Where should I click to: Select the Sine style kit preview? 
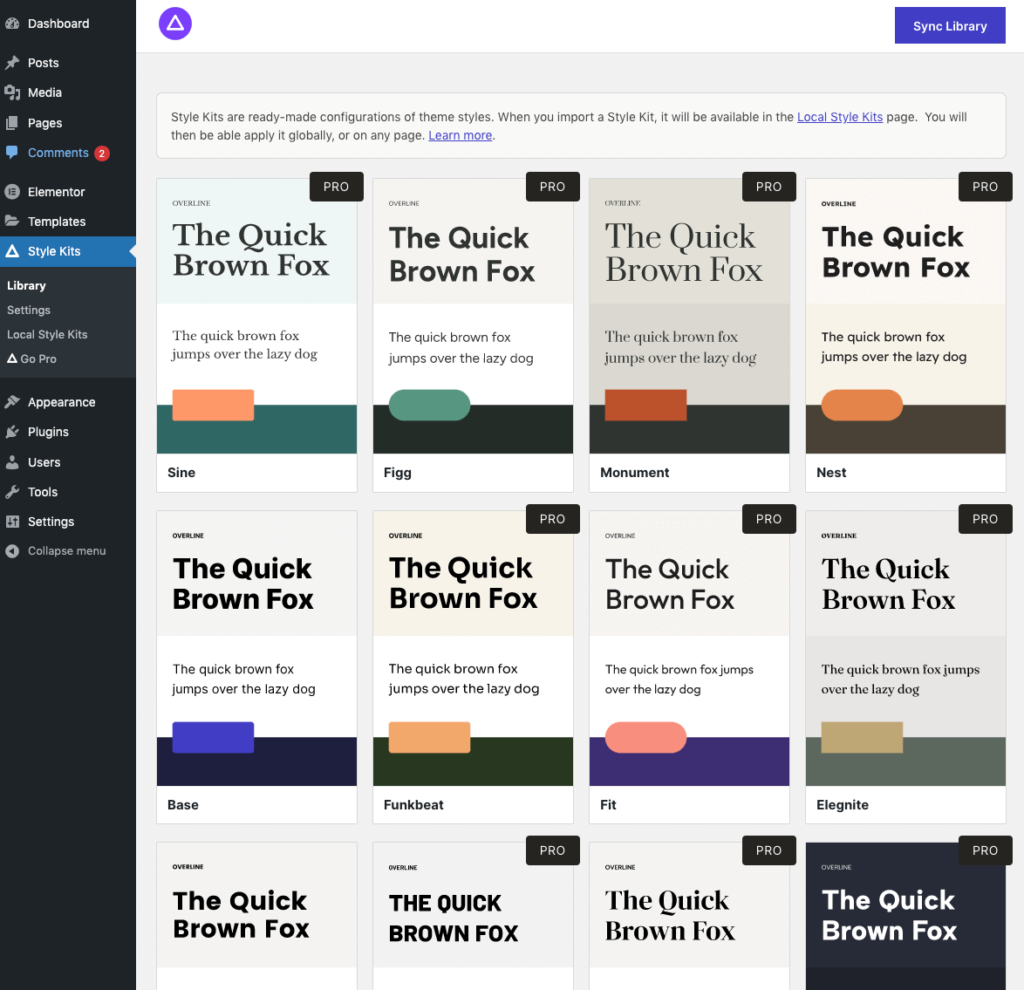257,316
